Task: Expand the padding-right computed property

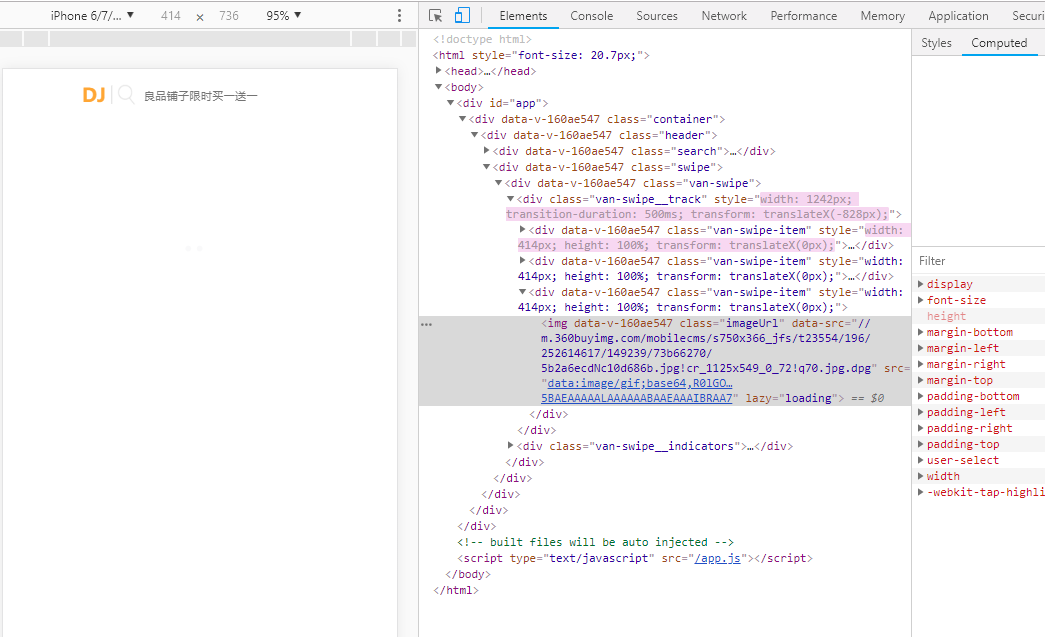Action: pos(920,428)
